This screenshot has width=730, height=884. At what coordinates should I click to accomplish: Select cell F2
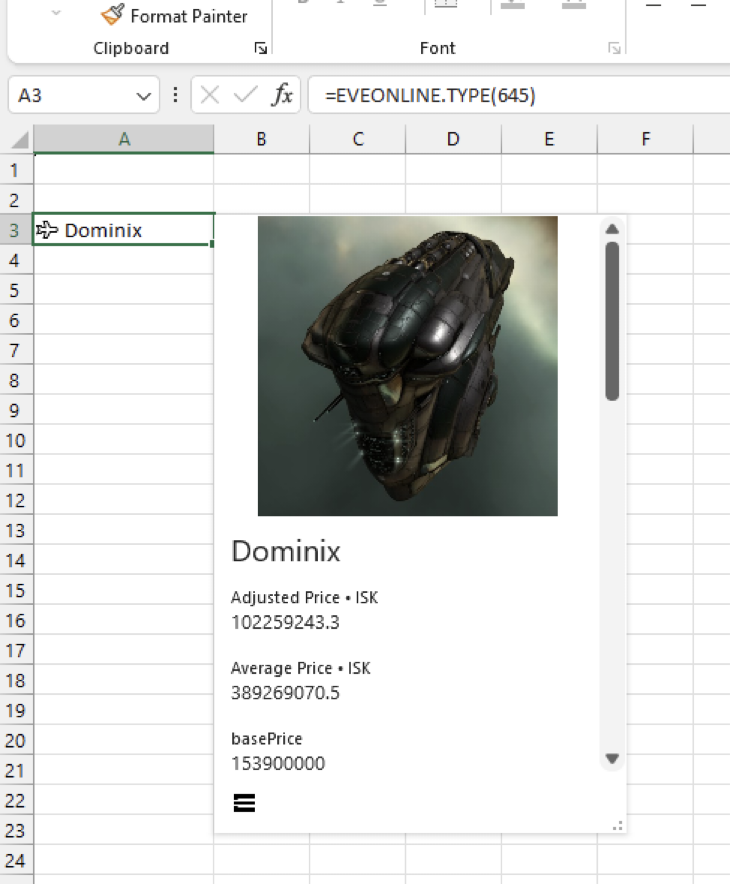(x=645, y=200)
